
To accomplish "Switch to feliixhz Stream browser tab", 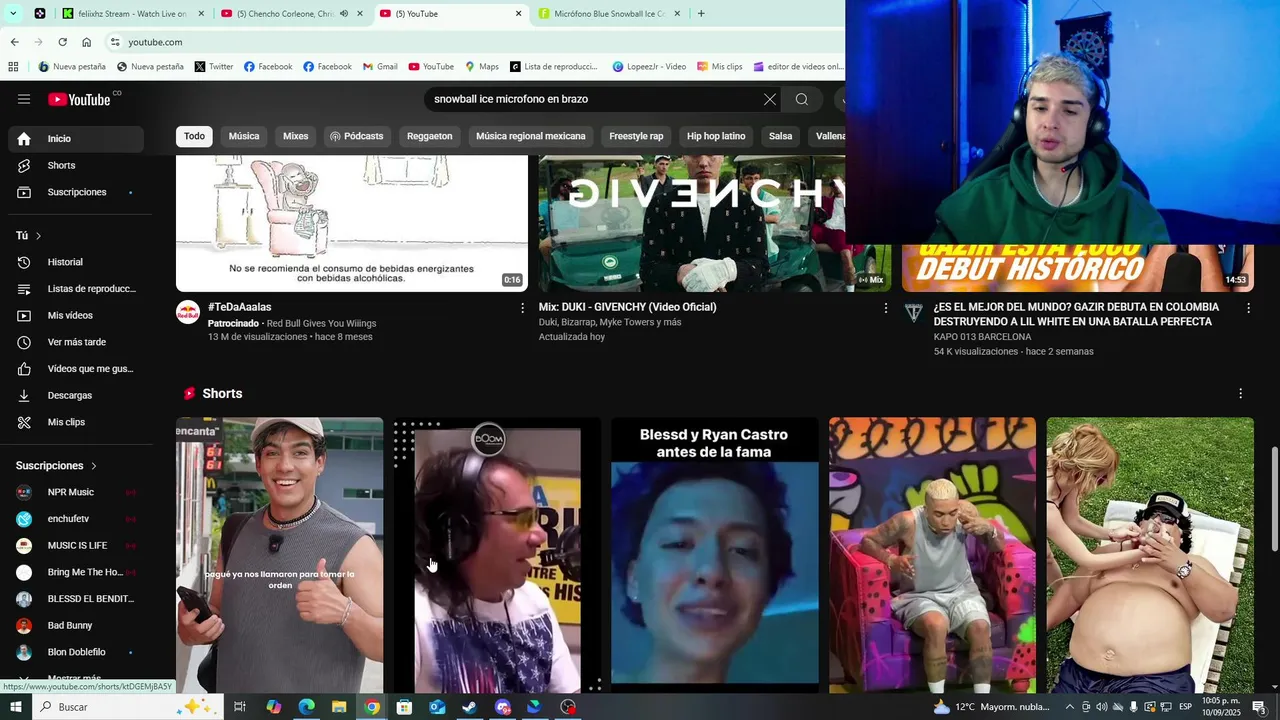I will (x=130, y=14).
